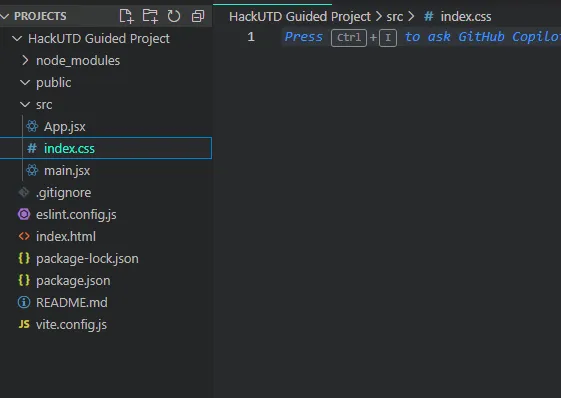Click the src breadcrumb in the editor path

(x=395, y=16)
